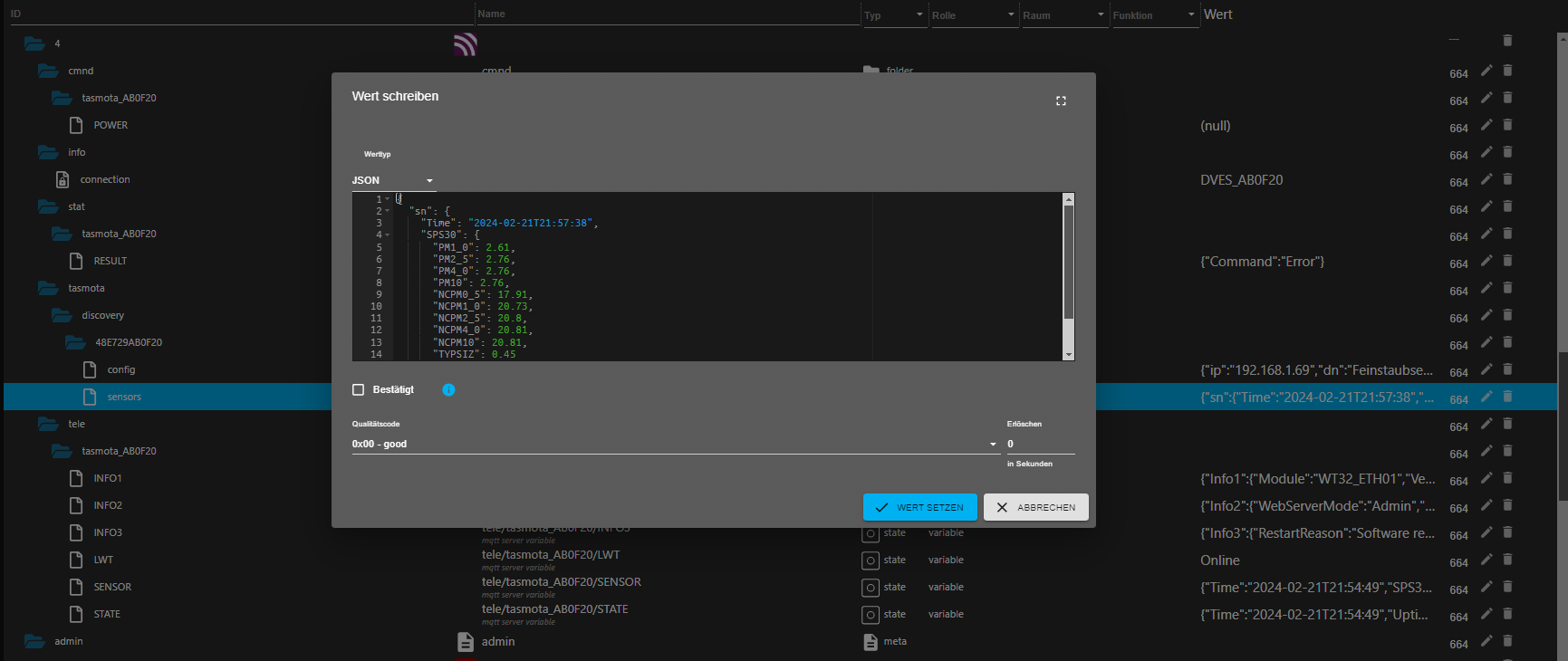
Task: Click the tele/tasmota_AB0F20/SENSOR name
Action: 562,582
